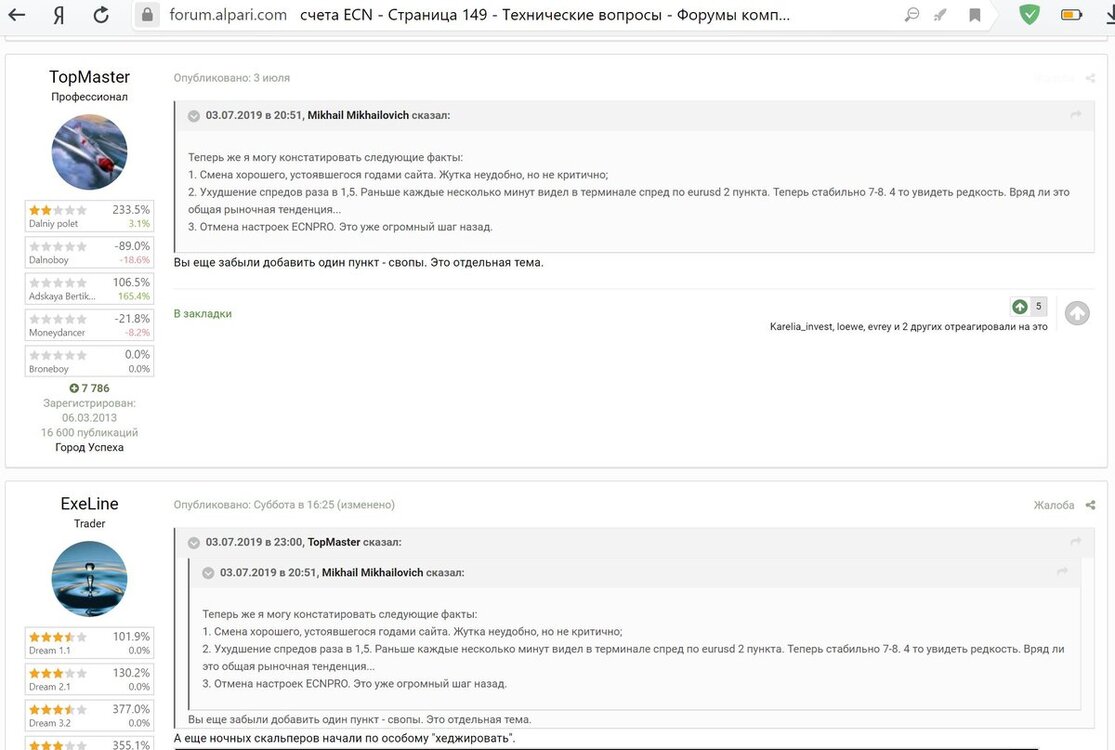Open Karelia_invest reactor link
This screenshot has width=1115, height=750.
801,327
